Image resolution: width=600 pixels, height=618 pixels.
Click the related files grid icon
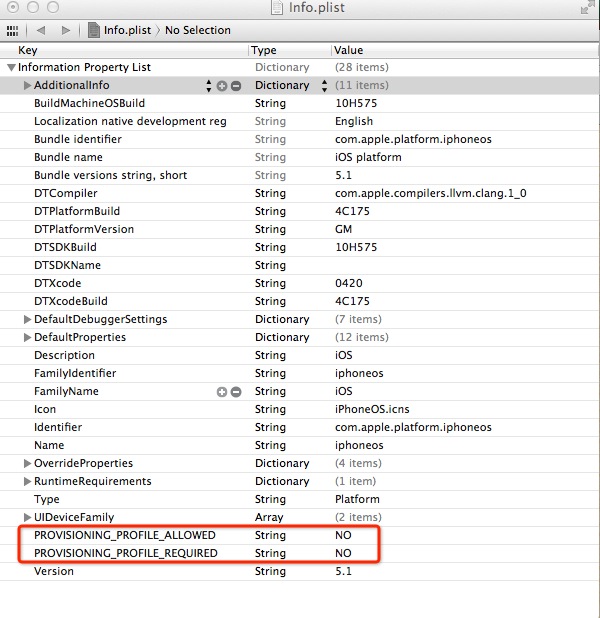coord(14,30)
